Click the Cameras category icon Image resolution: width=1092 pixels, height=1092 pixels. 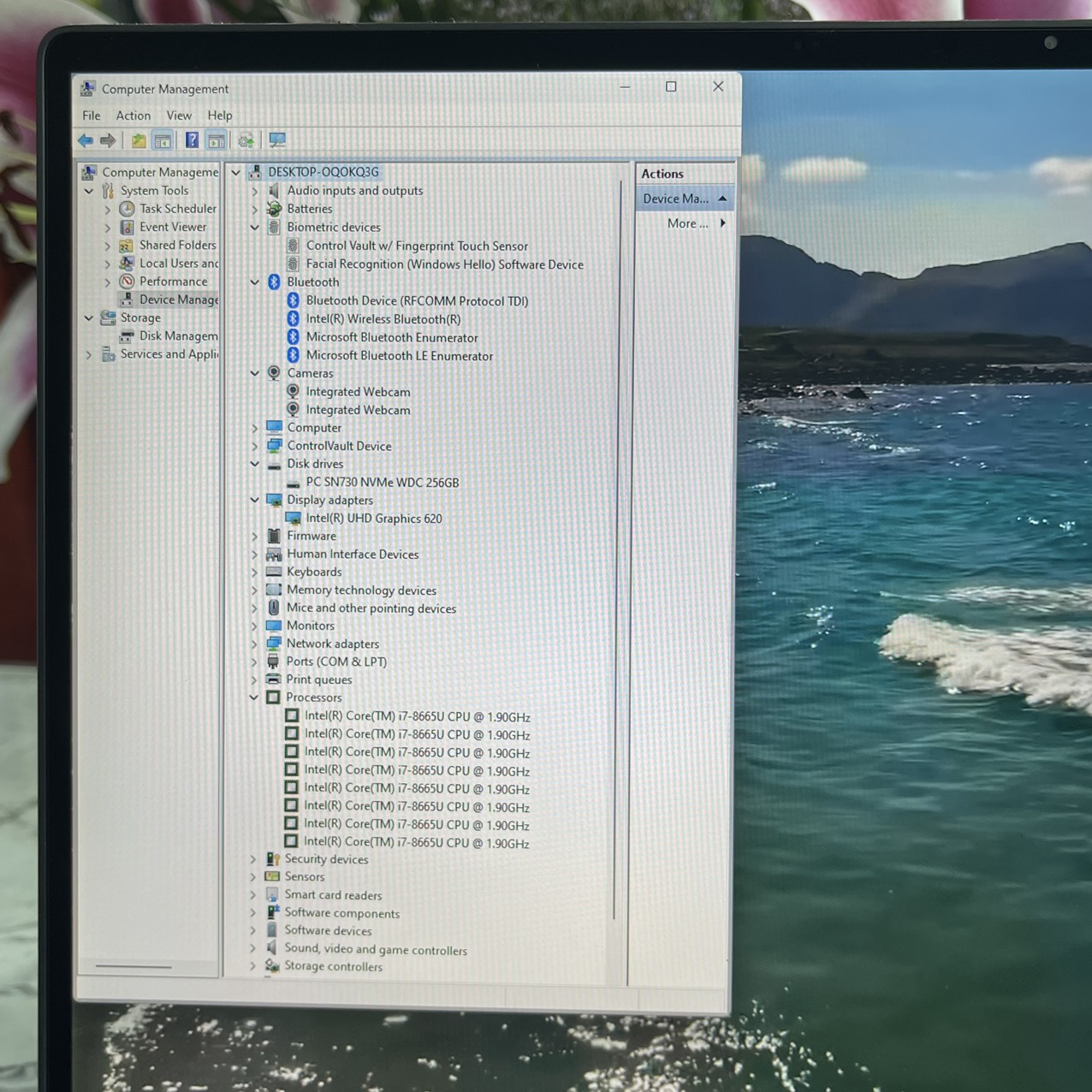click(x=274, y=373)
